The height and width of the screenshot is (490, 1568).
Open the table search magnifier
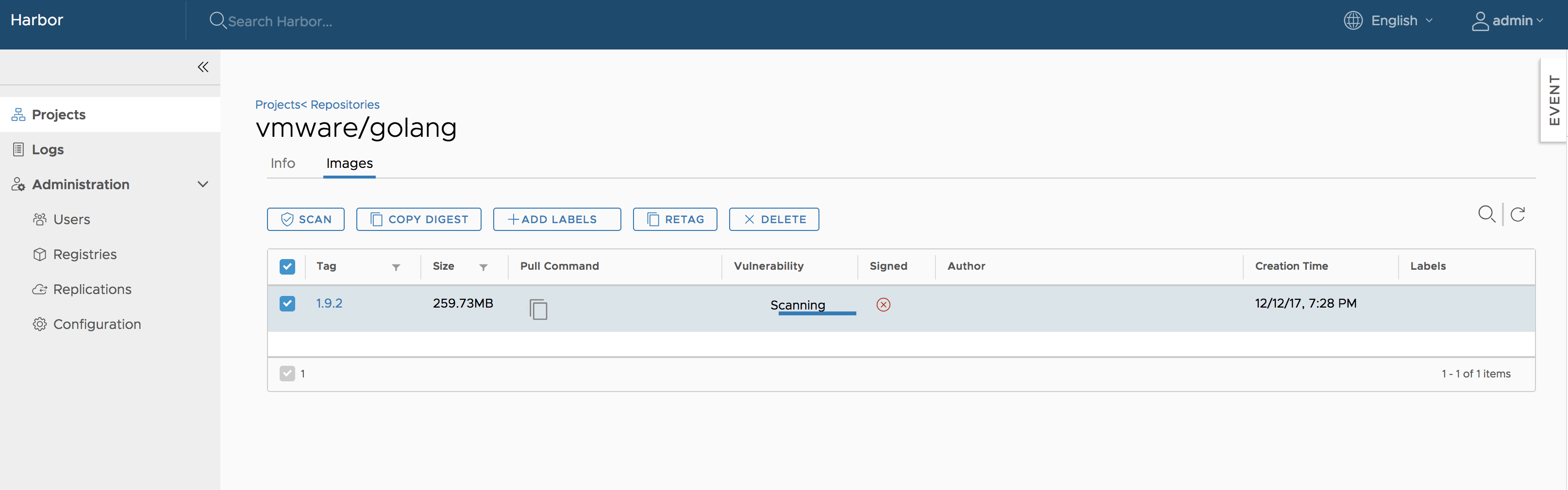pos(1486,214)
